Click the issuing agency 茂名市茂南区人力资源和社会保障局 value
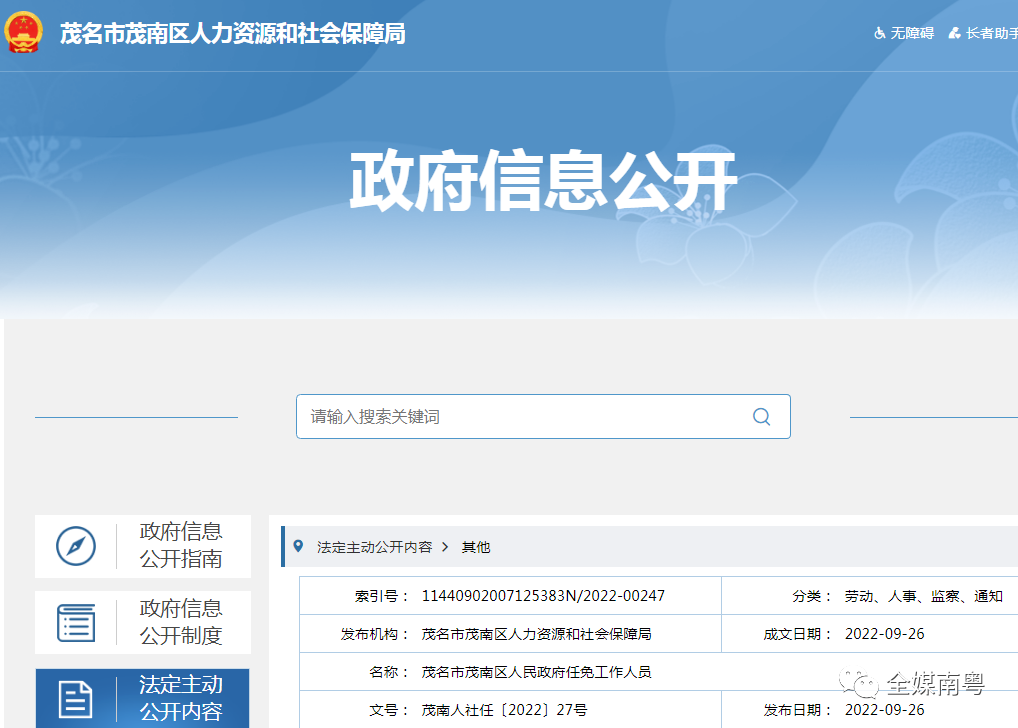The width and height of the screenshot is (1018, 728). point(536,634)
